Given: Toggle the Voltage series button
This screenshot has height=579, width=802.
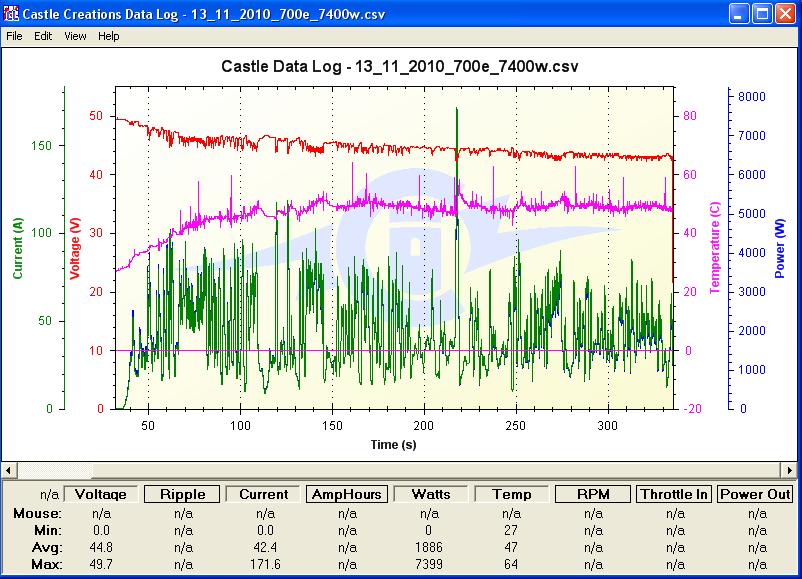Looking at the screenshot, I should point(101,494).
